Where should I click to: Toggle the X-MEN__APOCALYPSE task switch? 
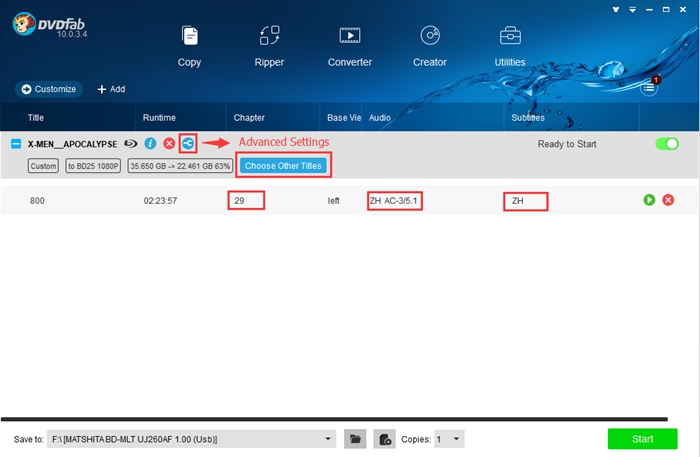(667, 144)
